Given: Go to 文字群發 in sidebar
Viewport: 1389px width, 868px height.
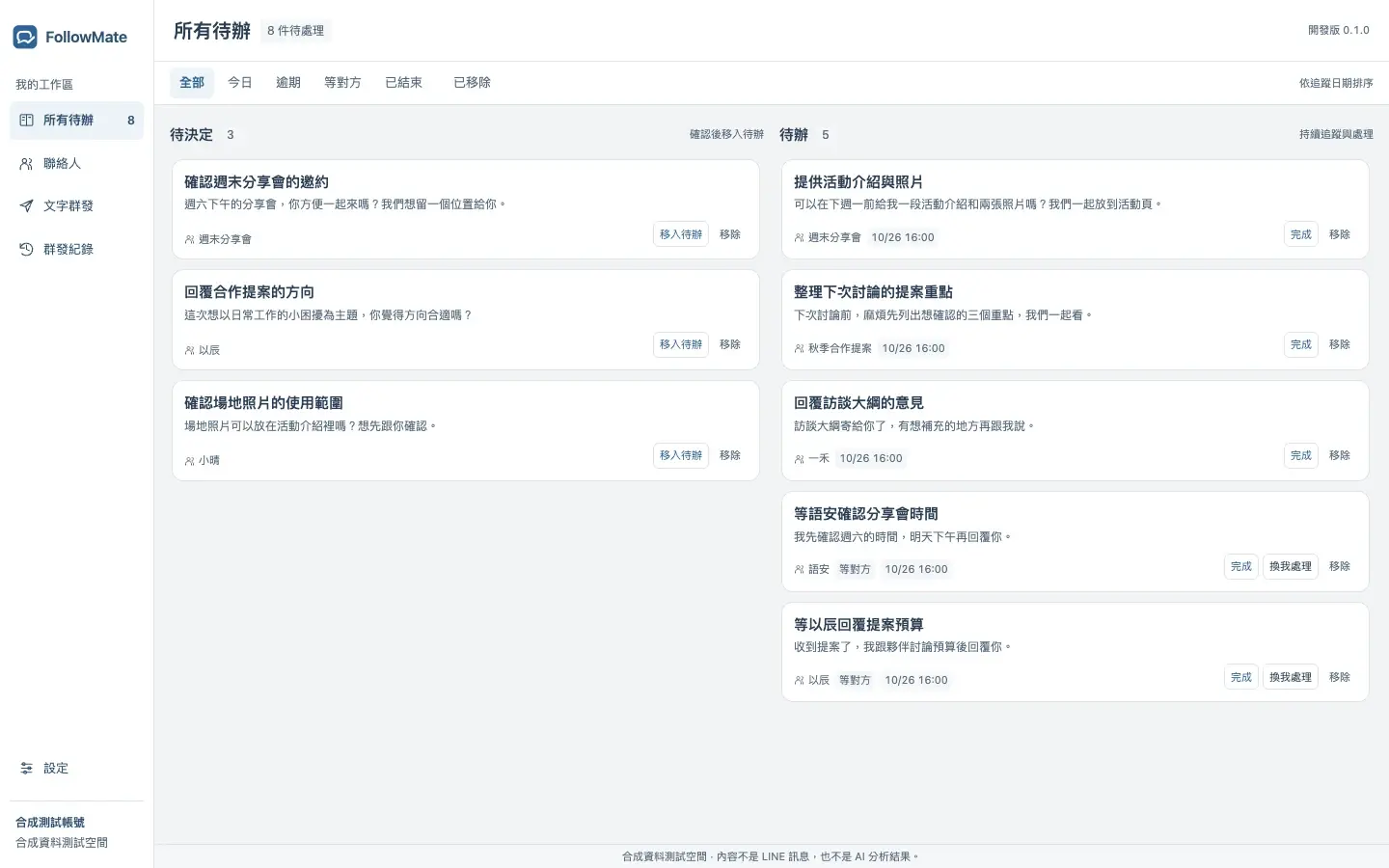Looking at the screenshot, I should click(77, 206).
